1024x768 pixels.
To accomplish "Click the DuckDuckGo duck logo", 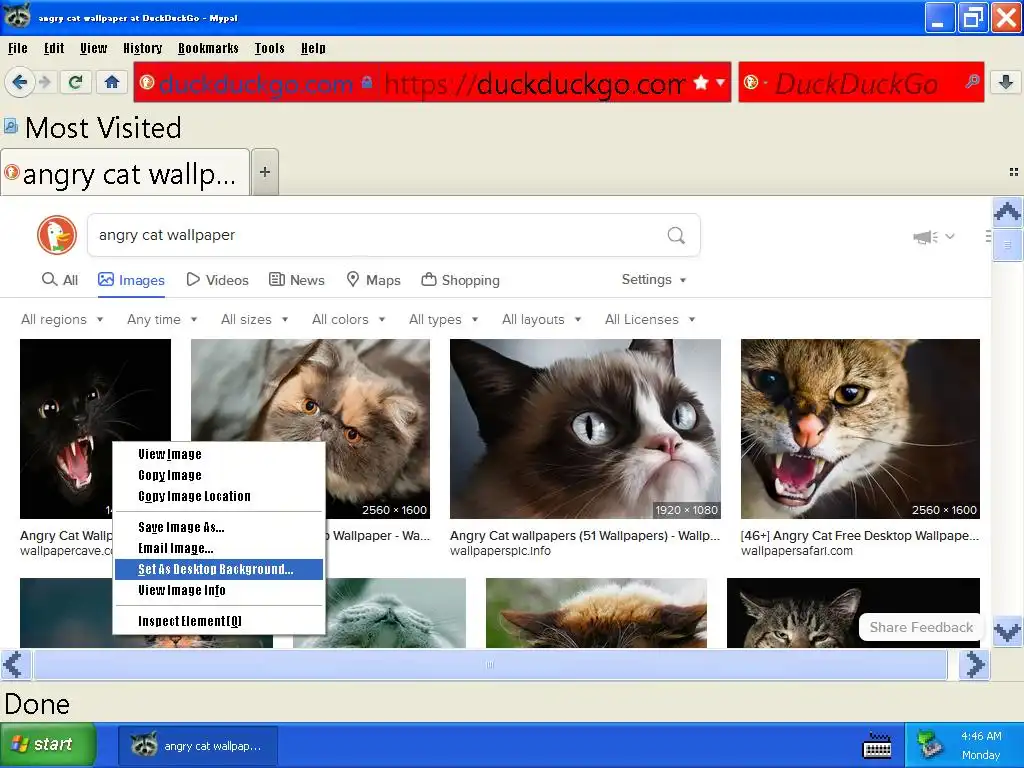I will (57, 235).
